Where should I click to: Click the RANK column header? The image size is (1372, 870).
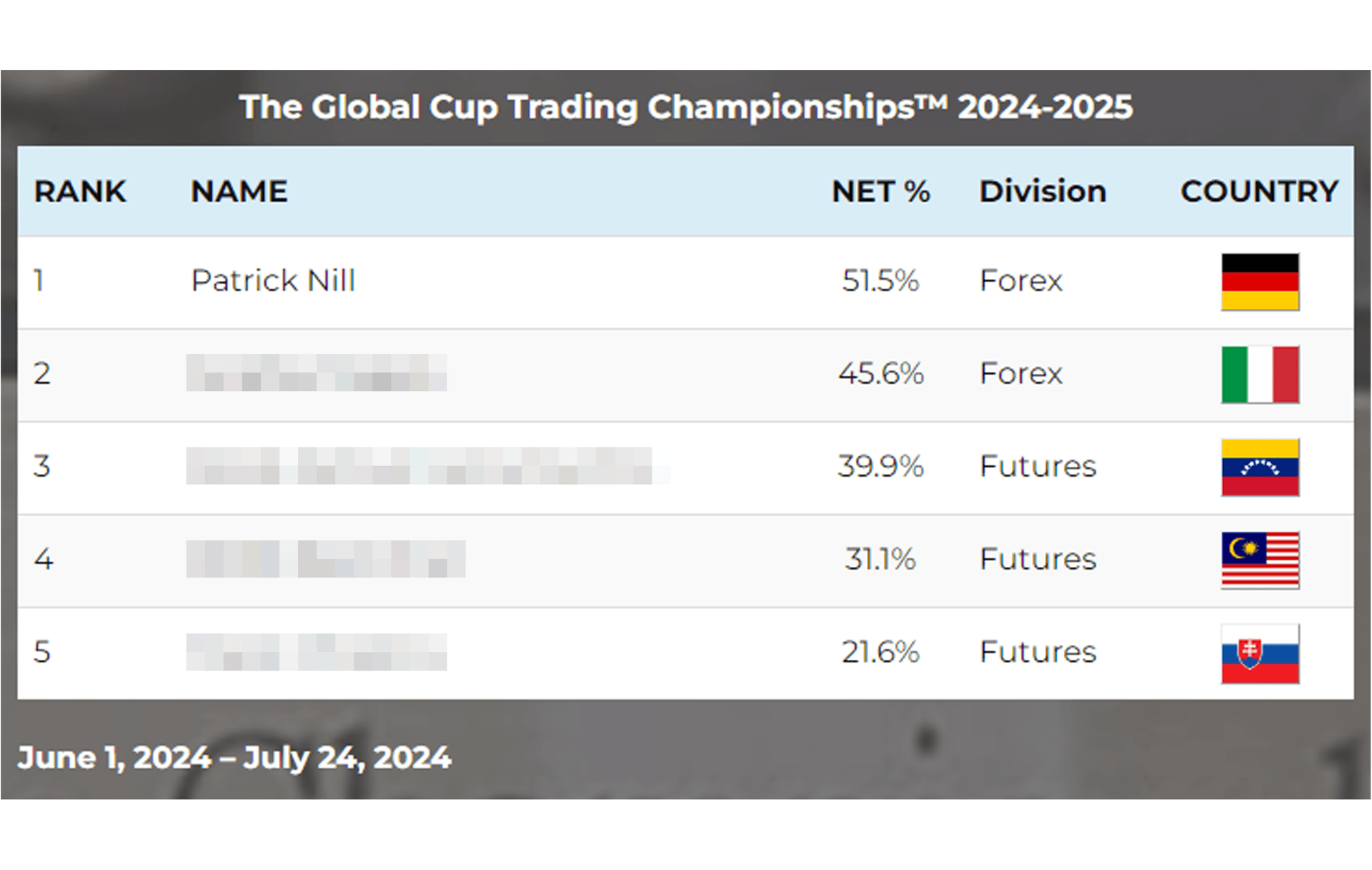pyautogui.click(x=80, y=192)
